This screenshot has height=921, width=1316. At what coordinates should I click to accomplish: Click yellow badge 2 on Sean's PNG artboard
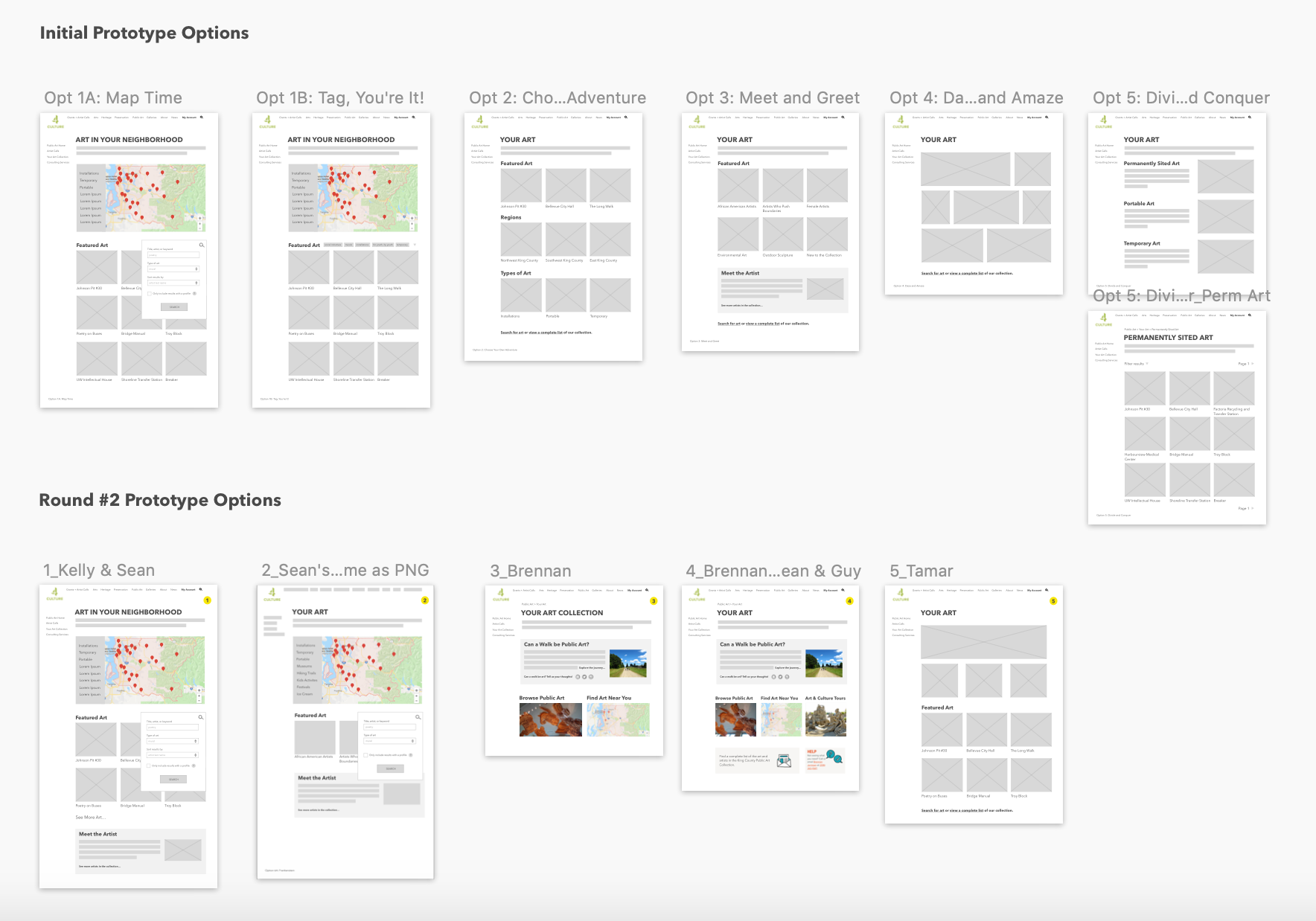coord(425,600)
